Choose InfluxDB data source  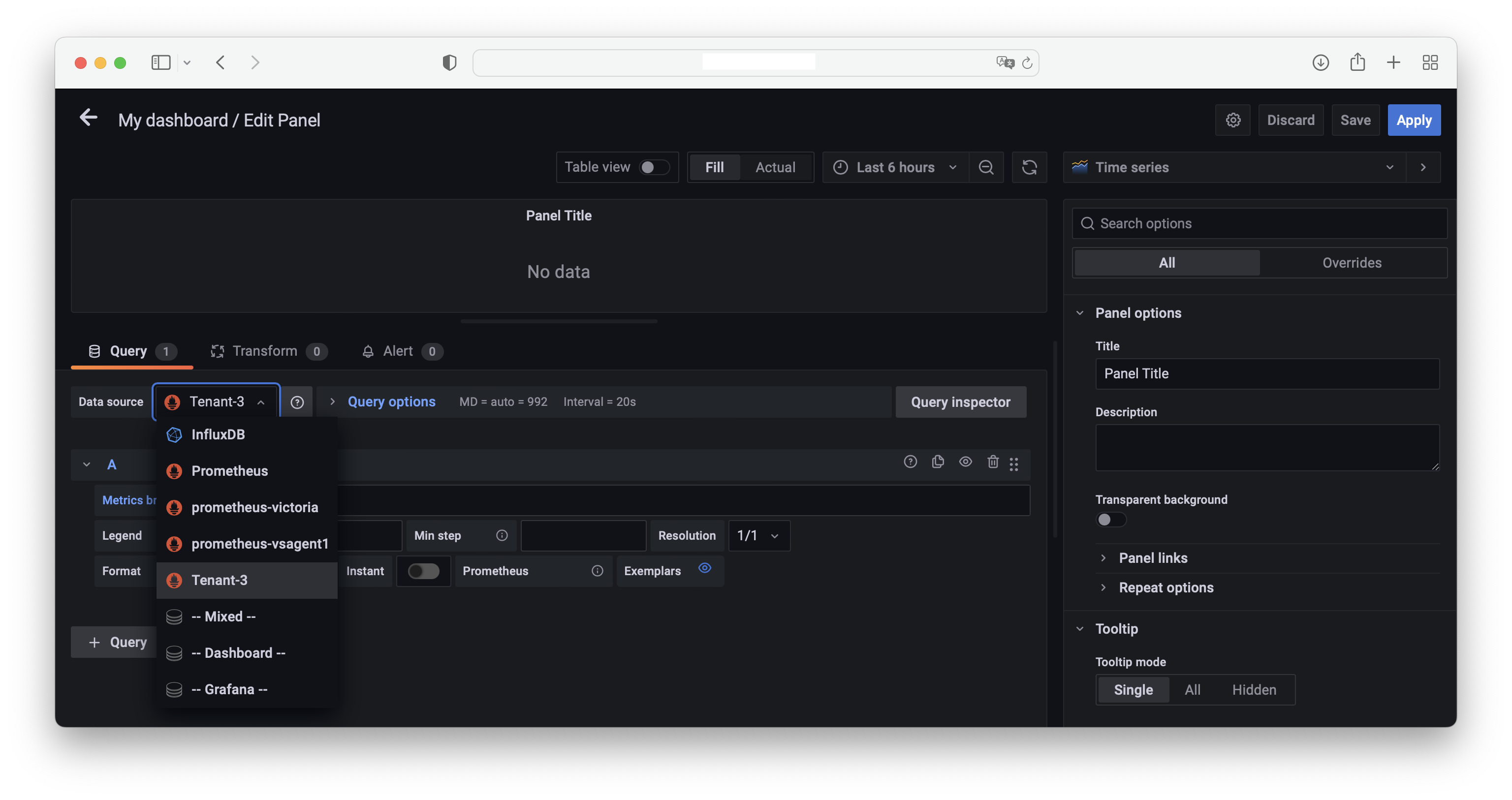pos(247,434)
